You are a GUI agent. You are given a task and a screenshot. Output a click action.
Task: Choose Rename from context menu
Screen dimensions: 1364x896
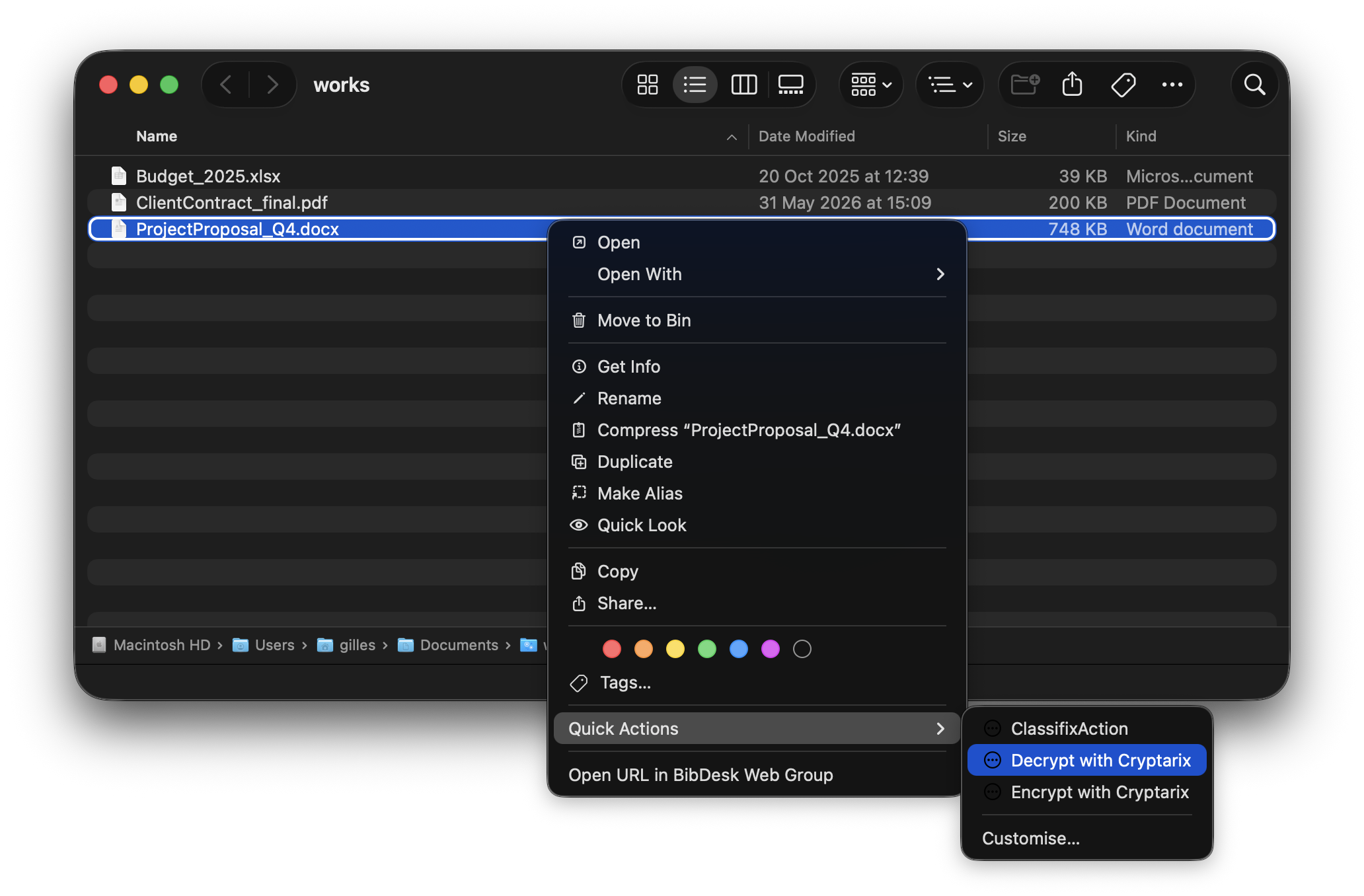tap(757, 398)
